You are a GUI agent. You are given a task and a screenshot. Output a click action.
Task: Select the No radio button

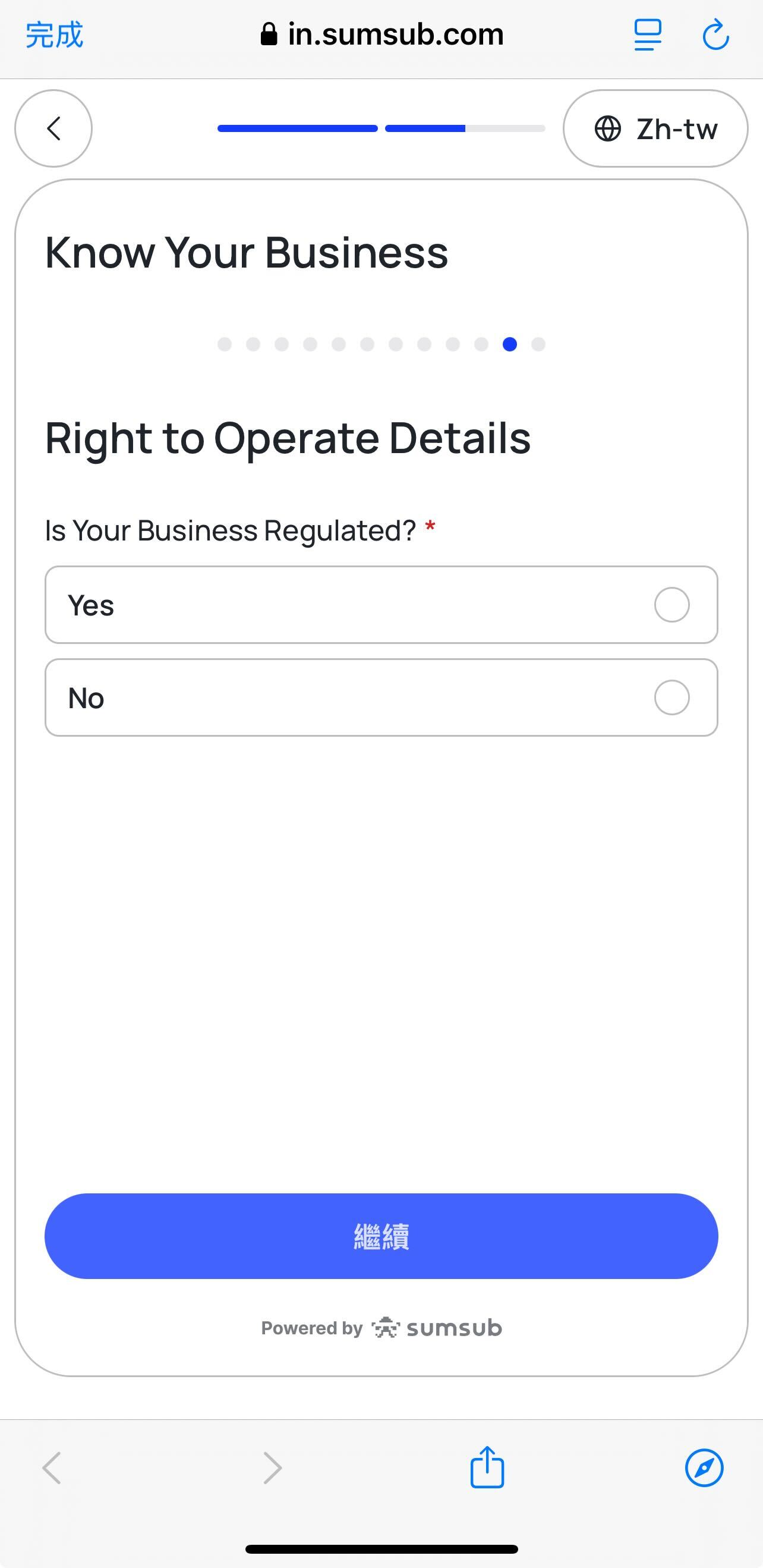pyautogui.click(x=671, y=697)
